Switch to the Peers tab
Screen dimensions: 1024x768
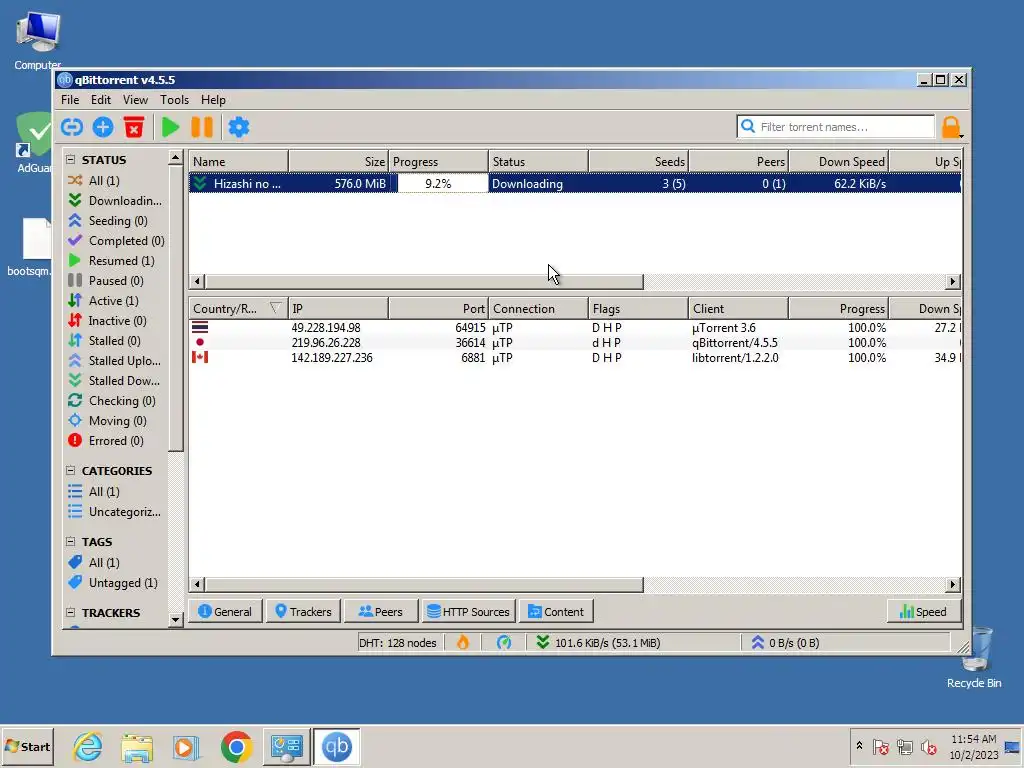380,612
